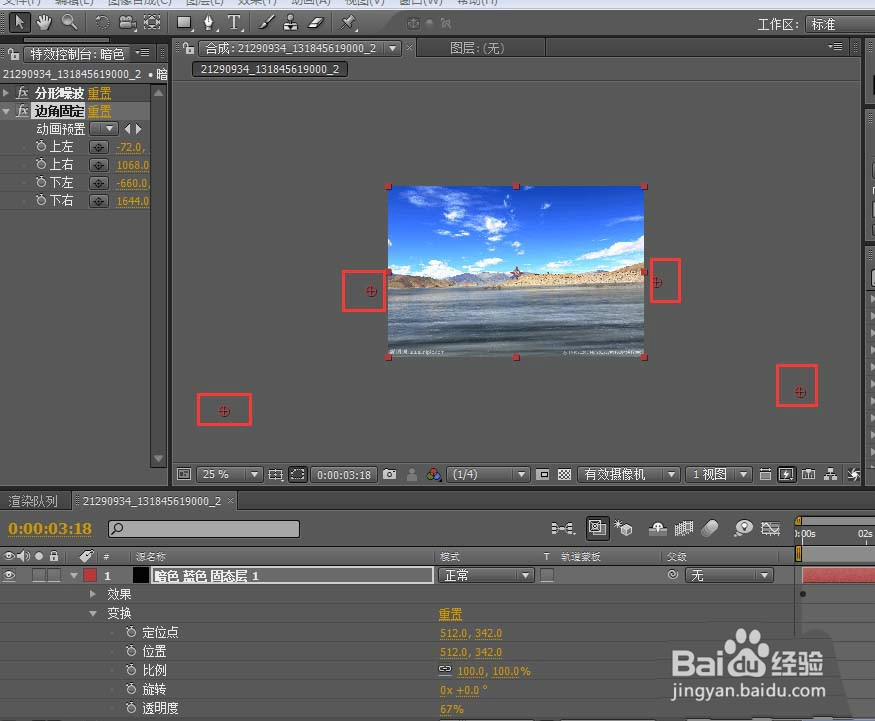
Task: Expand the 效果 group in timeline
Action: (x=93, y=594)
